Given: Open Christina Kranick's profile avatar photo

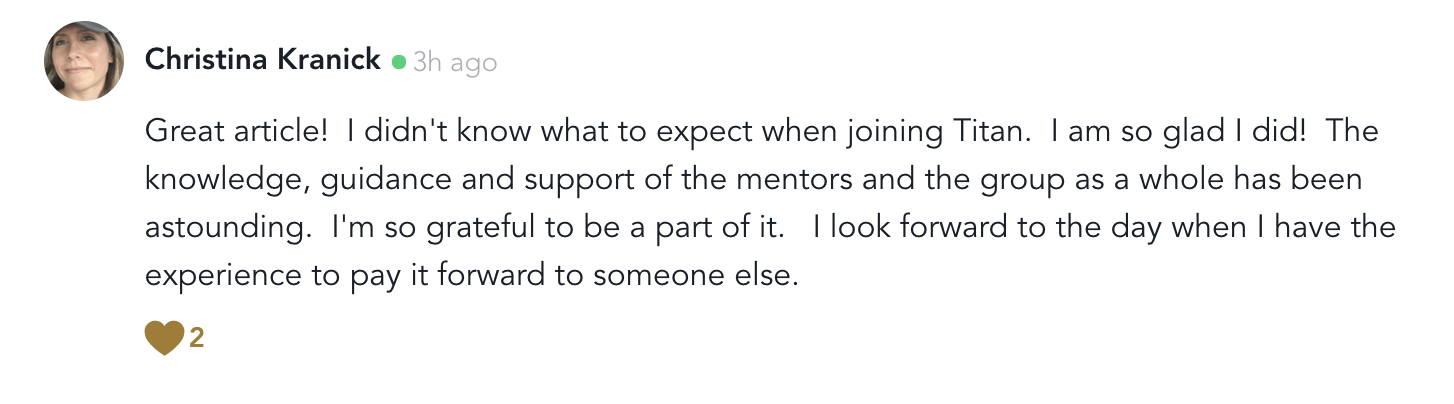Looking at the screenshot, I should pyautogui.click(x=84, y=61).
